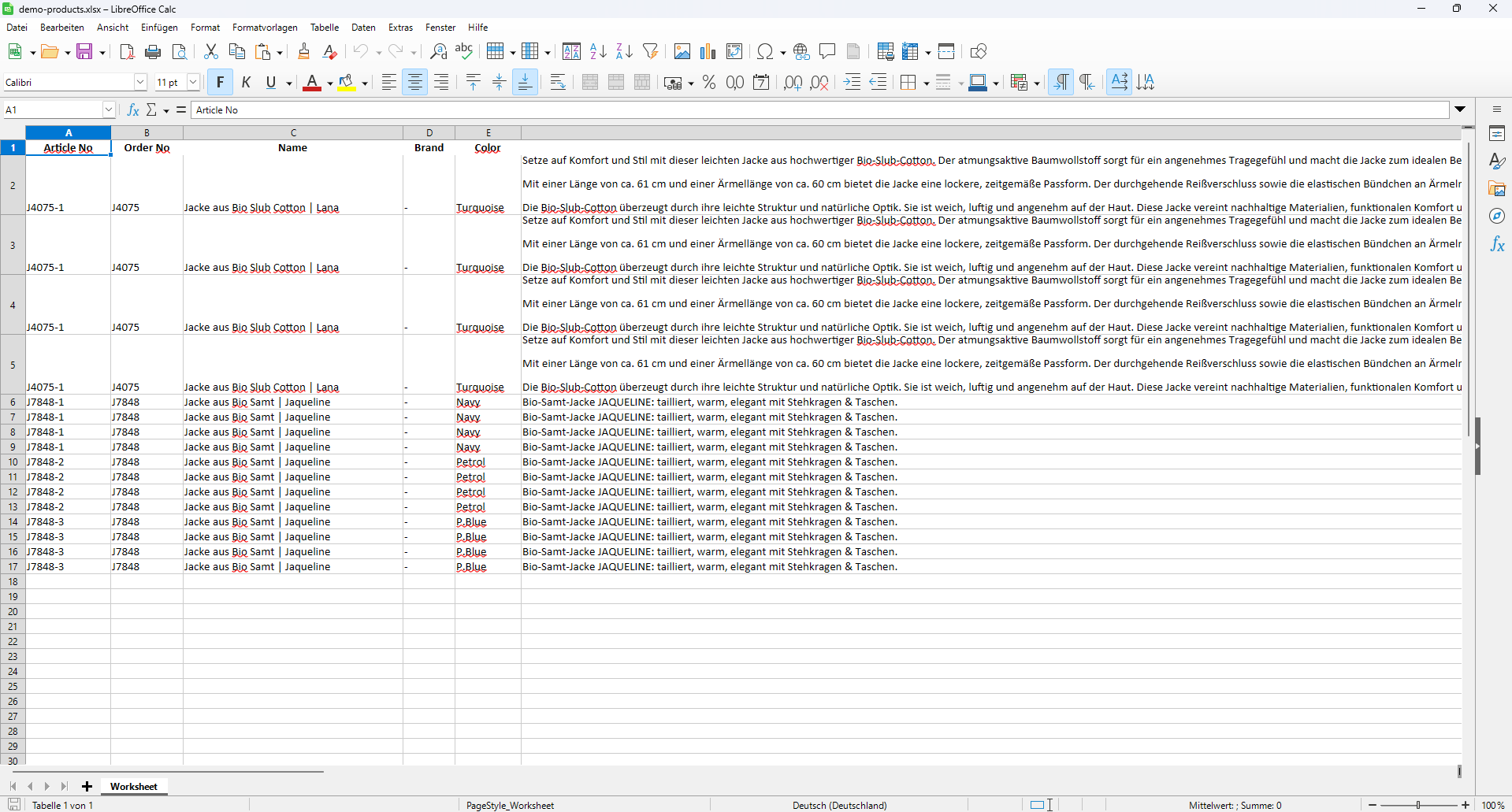Click the Deutsch (Deutschland) language status
The image size is (1512, 812).
point(839,805)
